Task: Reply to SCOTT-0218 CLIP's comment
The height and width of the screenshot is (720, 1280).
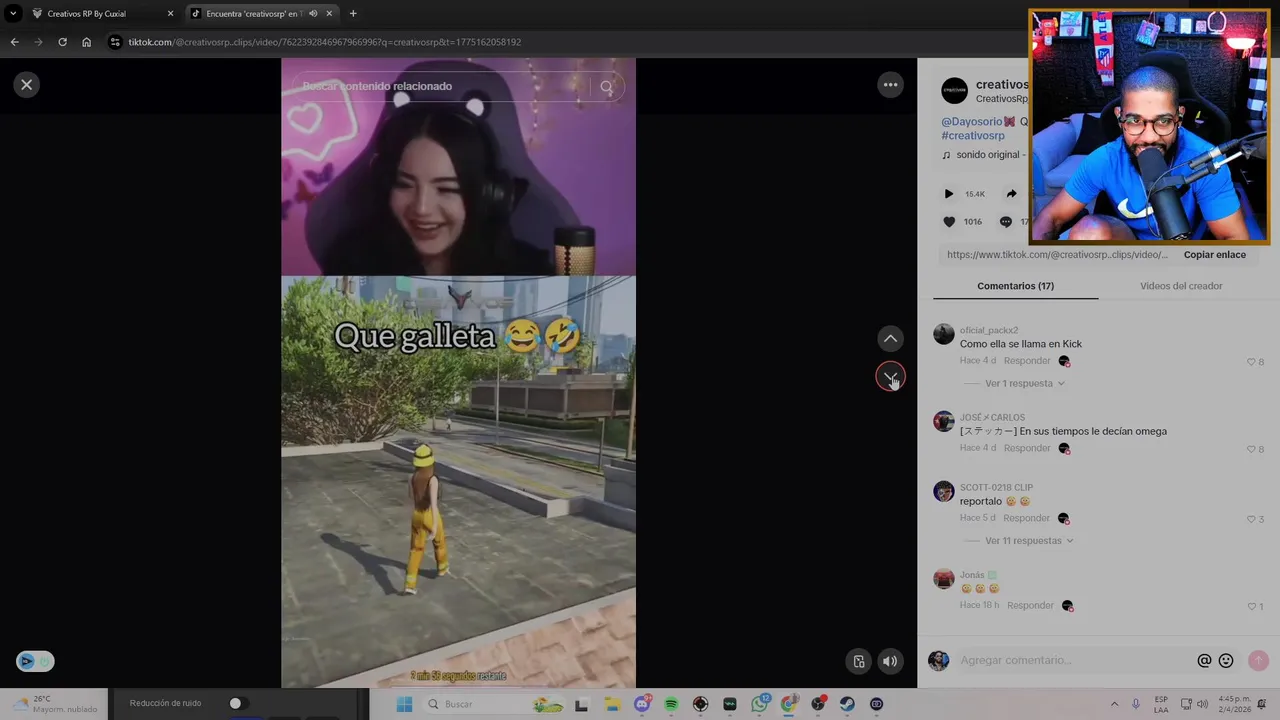Action: click(1027, 518)
